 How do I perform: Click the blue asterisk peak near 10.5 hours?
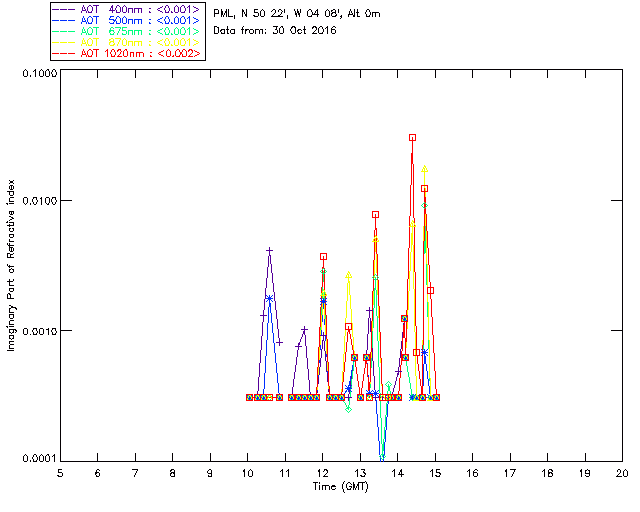(x=269, y=298)
